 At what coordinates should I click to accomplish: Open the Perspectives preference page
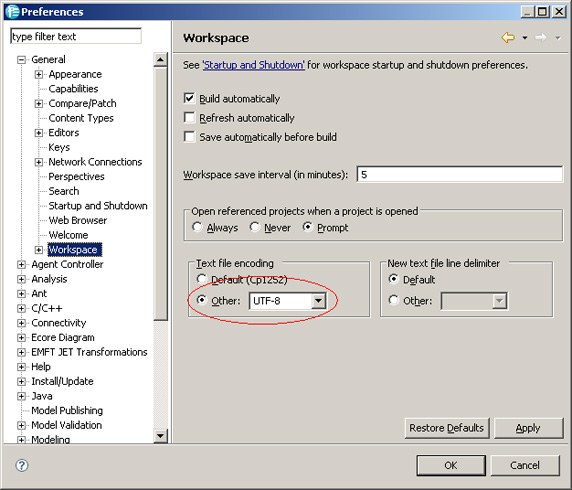76,176
